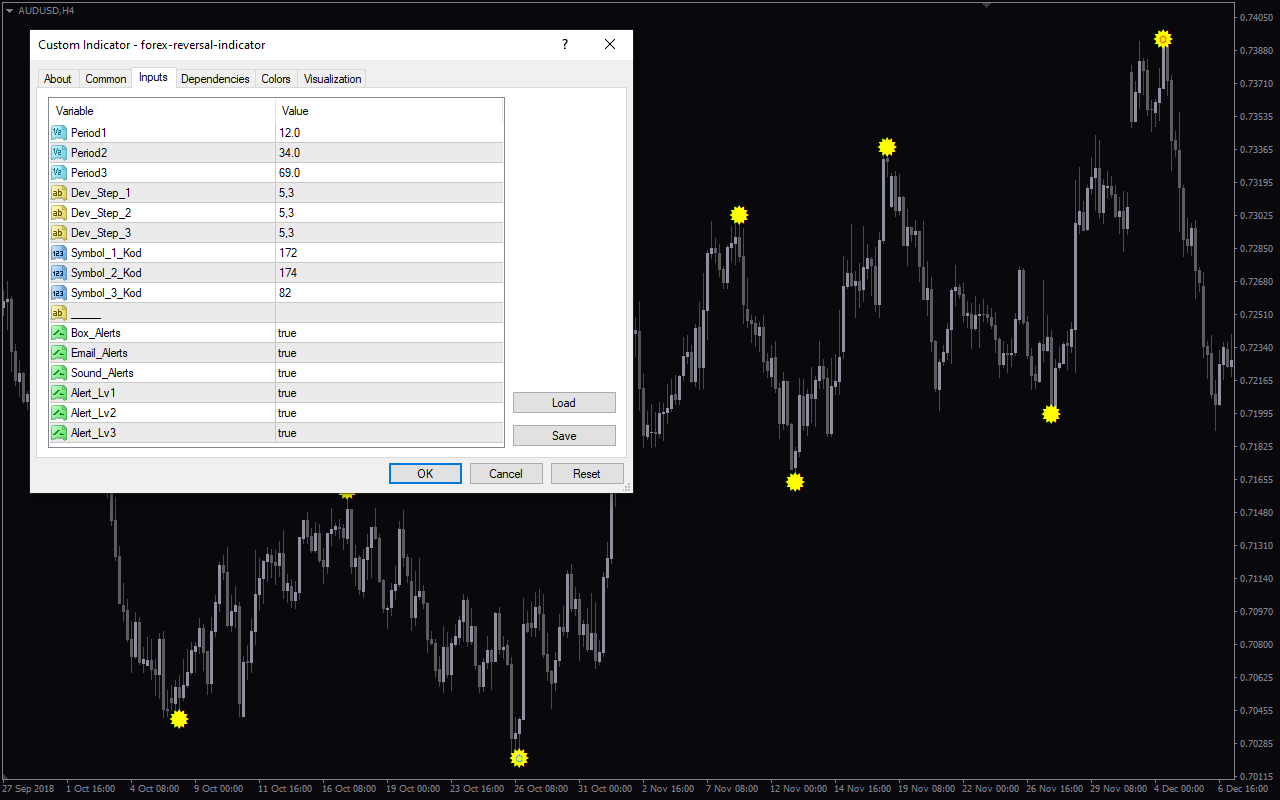
Task: Click the Cancel button
Action: click(x=506, y=474)
